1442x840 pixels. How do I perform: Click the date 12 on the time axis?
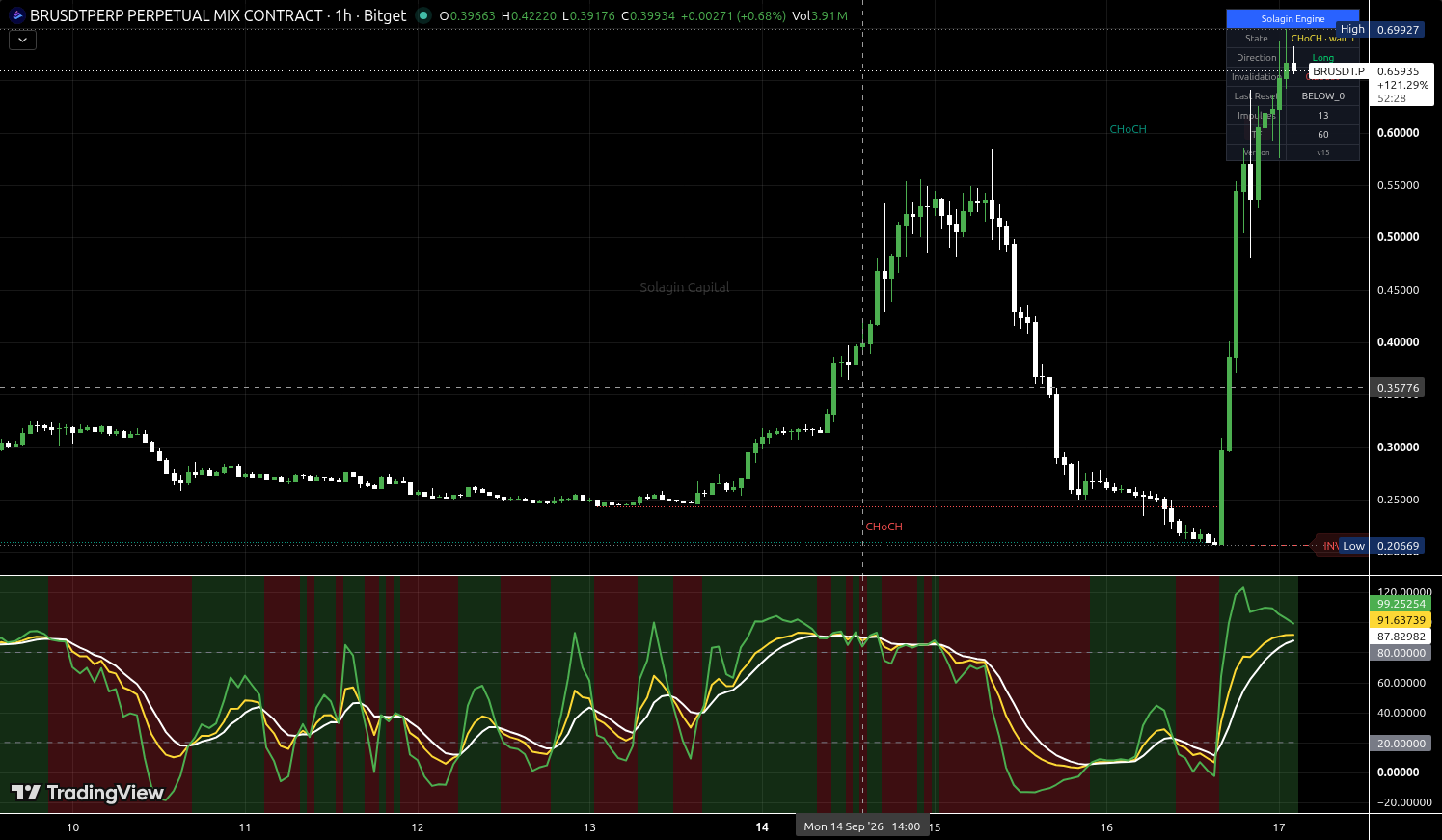418,827
